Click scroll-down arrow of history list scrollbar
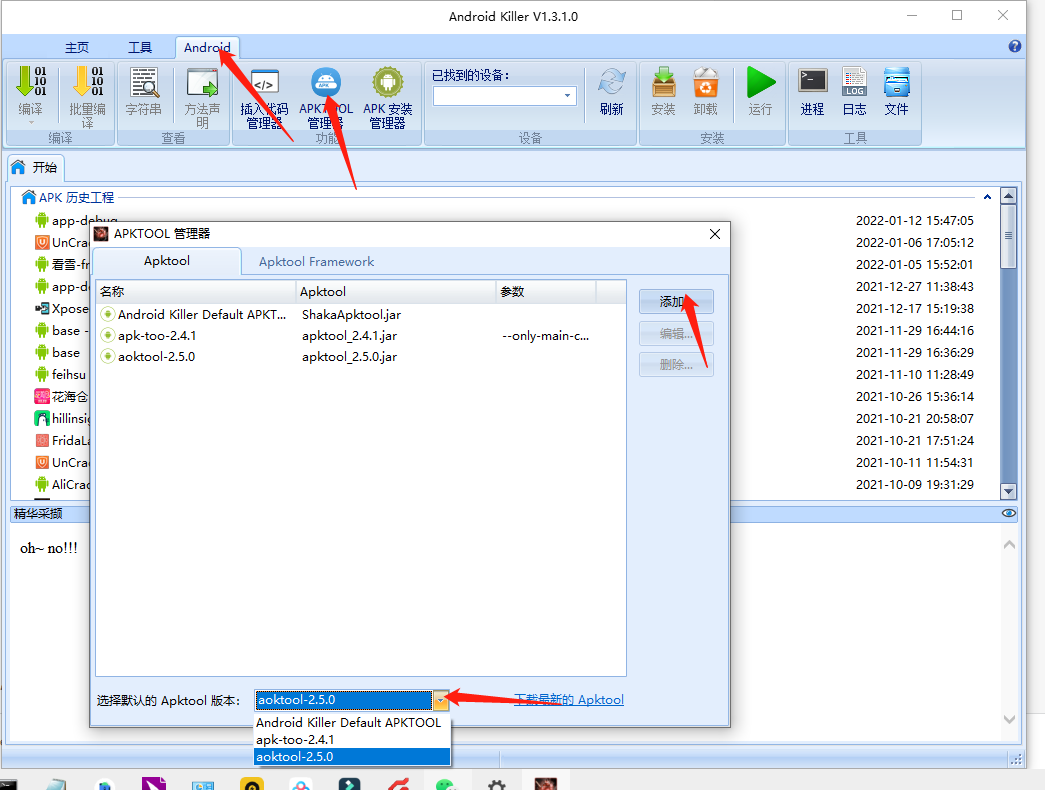The height and width of the screenshot is (790, 1045). point(1008,491)
